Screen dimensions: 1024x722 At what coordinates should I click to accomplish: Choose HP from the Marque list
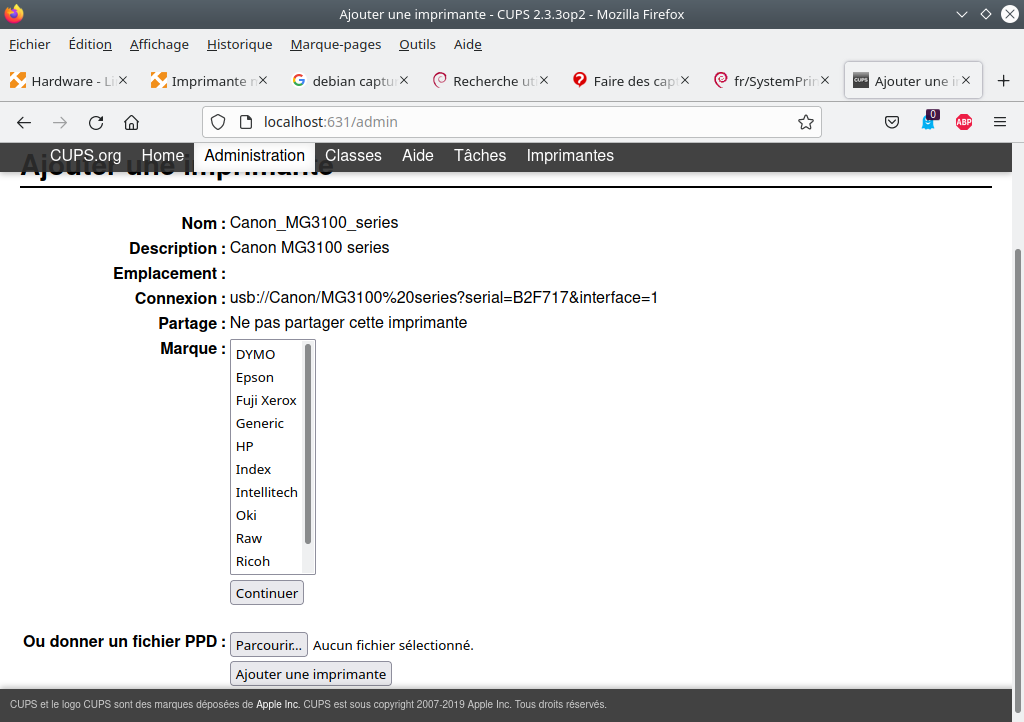point(245,446)
